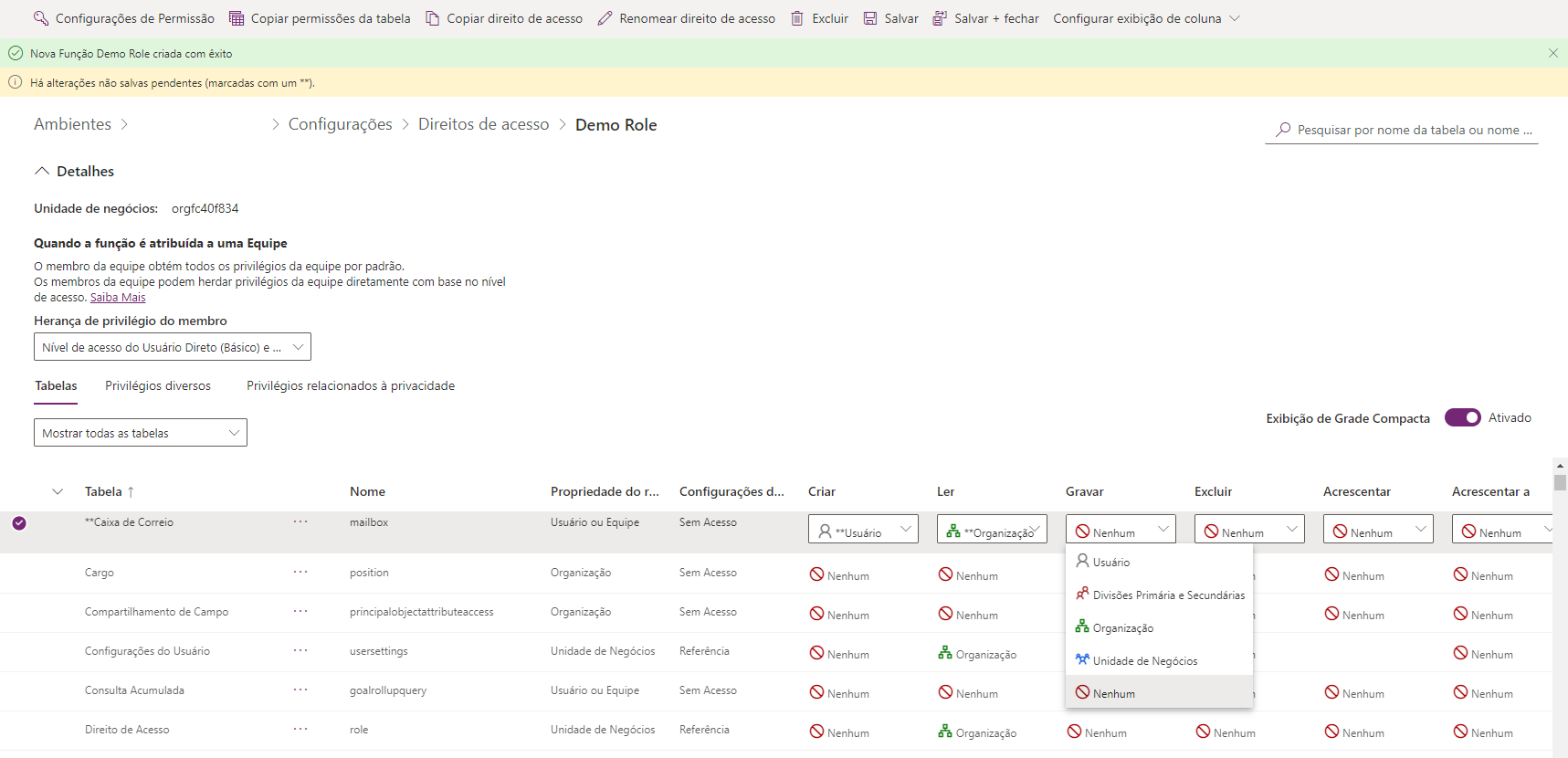The height and width of the screenshot is (758, 1568).
Task: Switch to Privilégios diversos tab
Action: 158,385
